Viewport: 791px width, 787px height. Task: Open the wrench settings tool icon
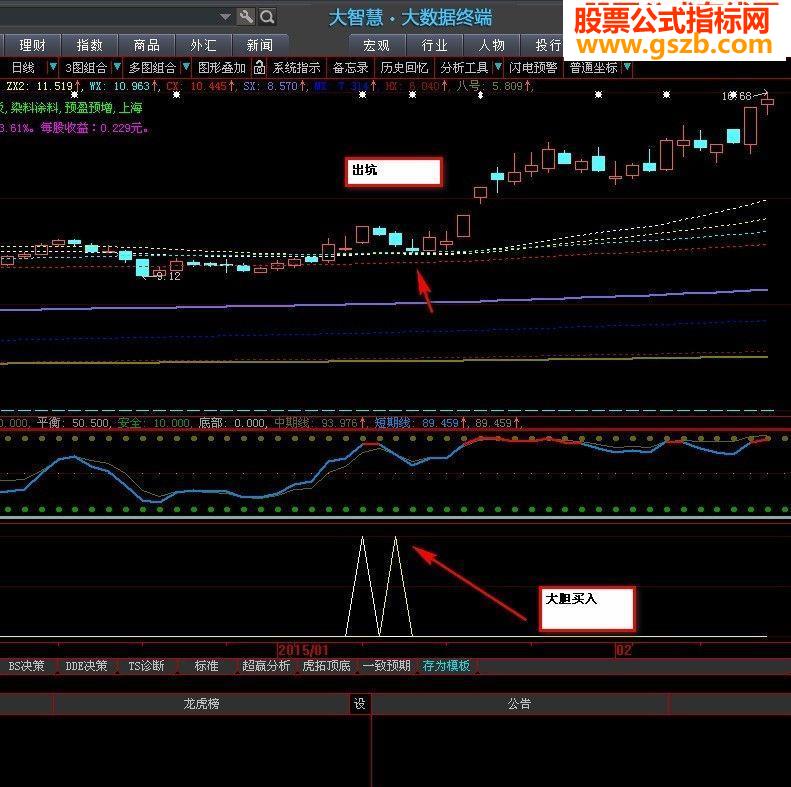point(246,17)
